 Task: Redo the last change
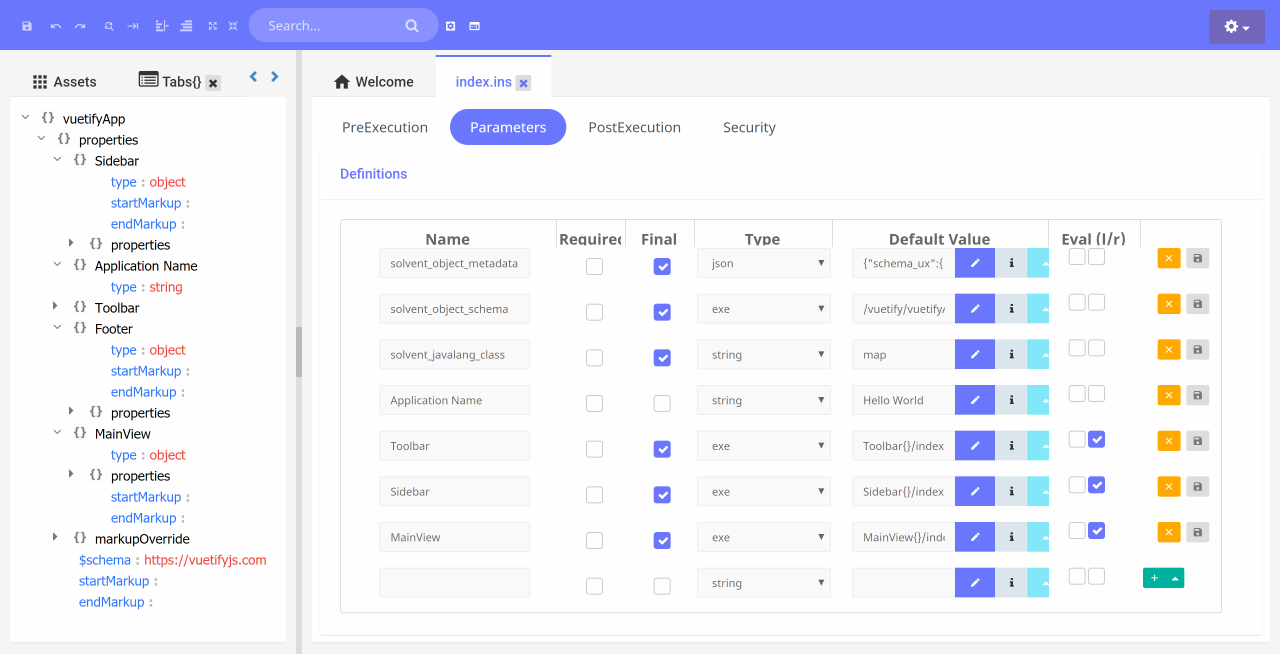(79, 25)
